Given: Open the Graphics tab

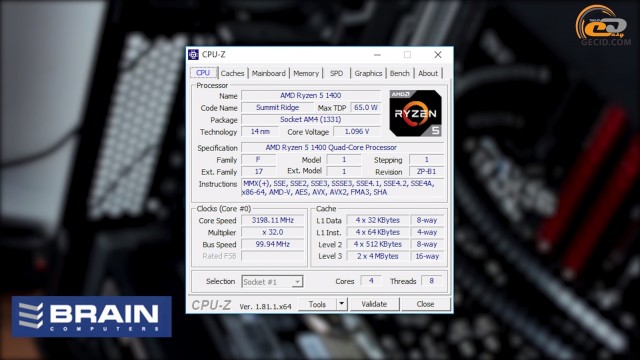Looking at the screenshot, I should (368, 73).
